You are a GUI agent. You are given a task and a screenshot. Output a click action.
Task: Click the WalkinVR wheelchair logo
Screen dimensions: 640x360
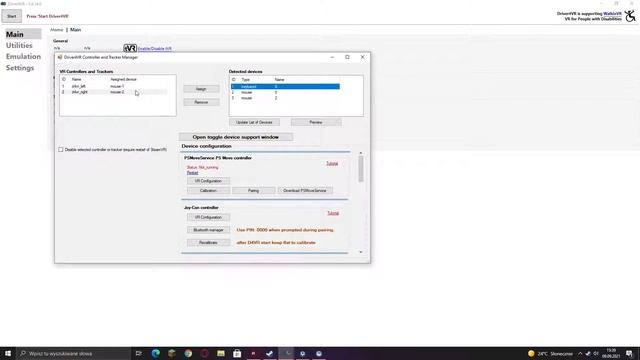tap(631, 16)
